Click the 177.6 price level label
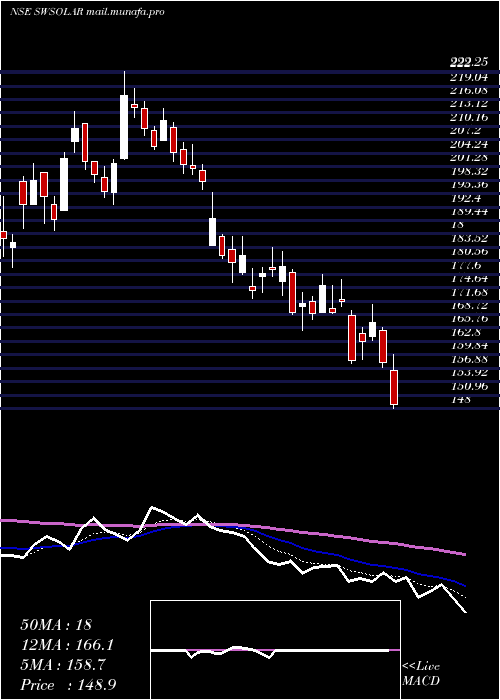The height and width of the screenshot is (700, 500). click(465, 265)
